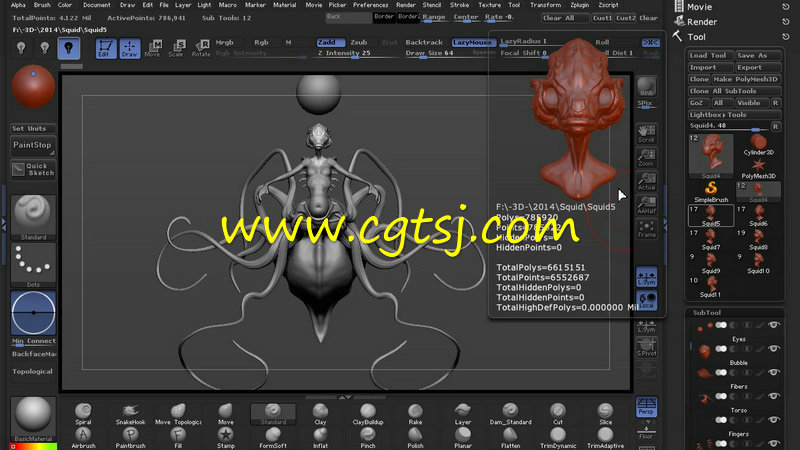Toggle the Zsub button
The image size is (800, 450).
pyautogui.click(x=359, y=42)
